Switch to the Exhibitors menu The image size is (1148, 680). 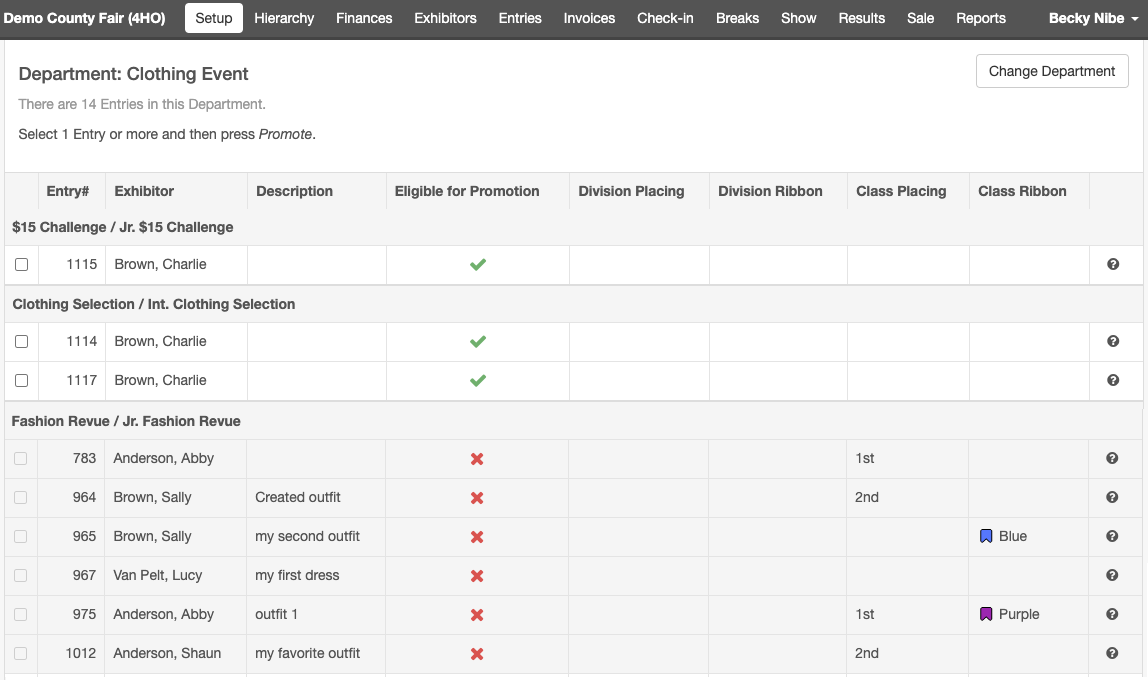(445, 18)
